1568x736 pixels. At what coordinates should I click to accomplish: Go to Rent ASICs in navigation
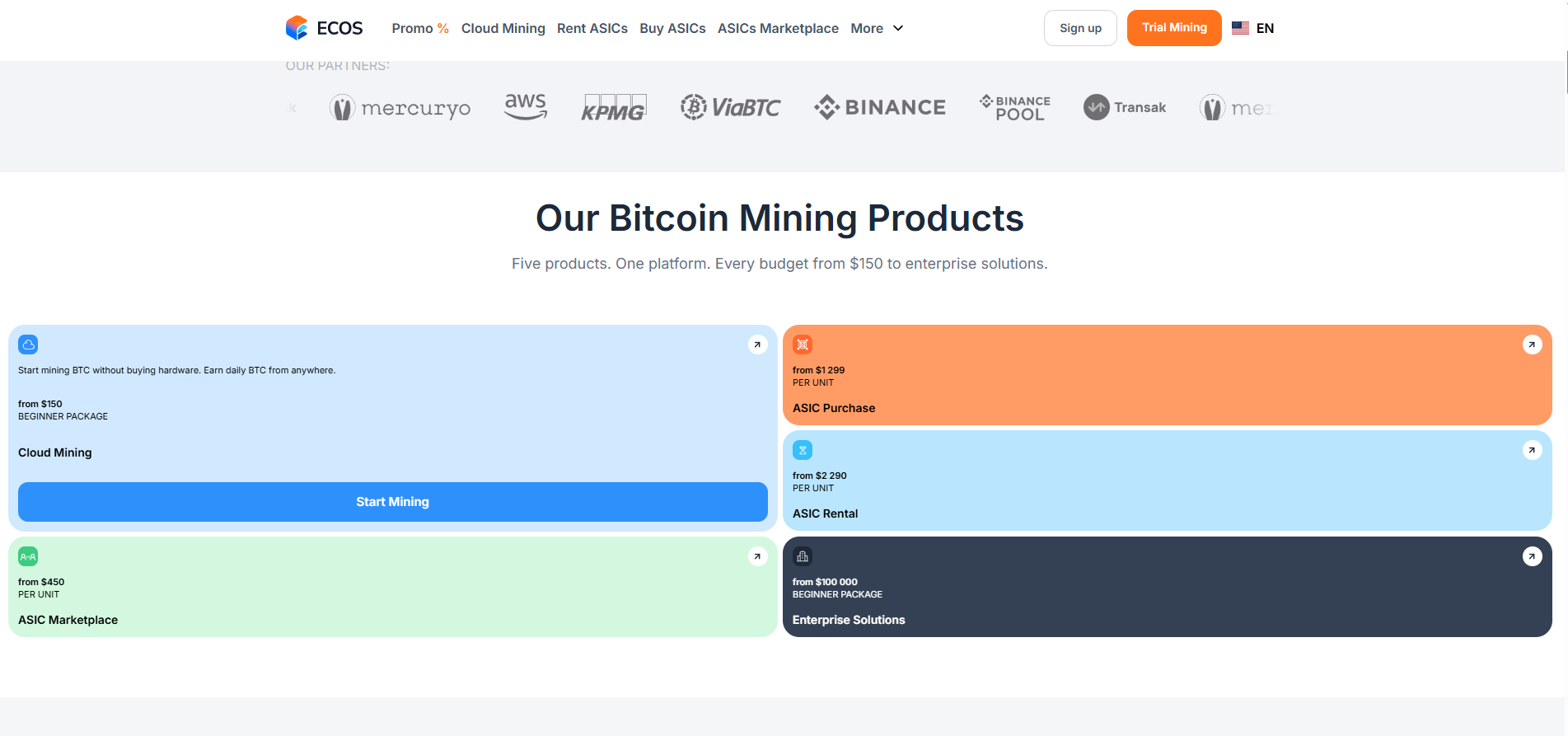tap(592, 28)
